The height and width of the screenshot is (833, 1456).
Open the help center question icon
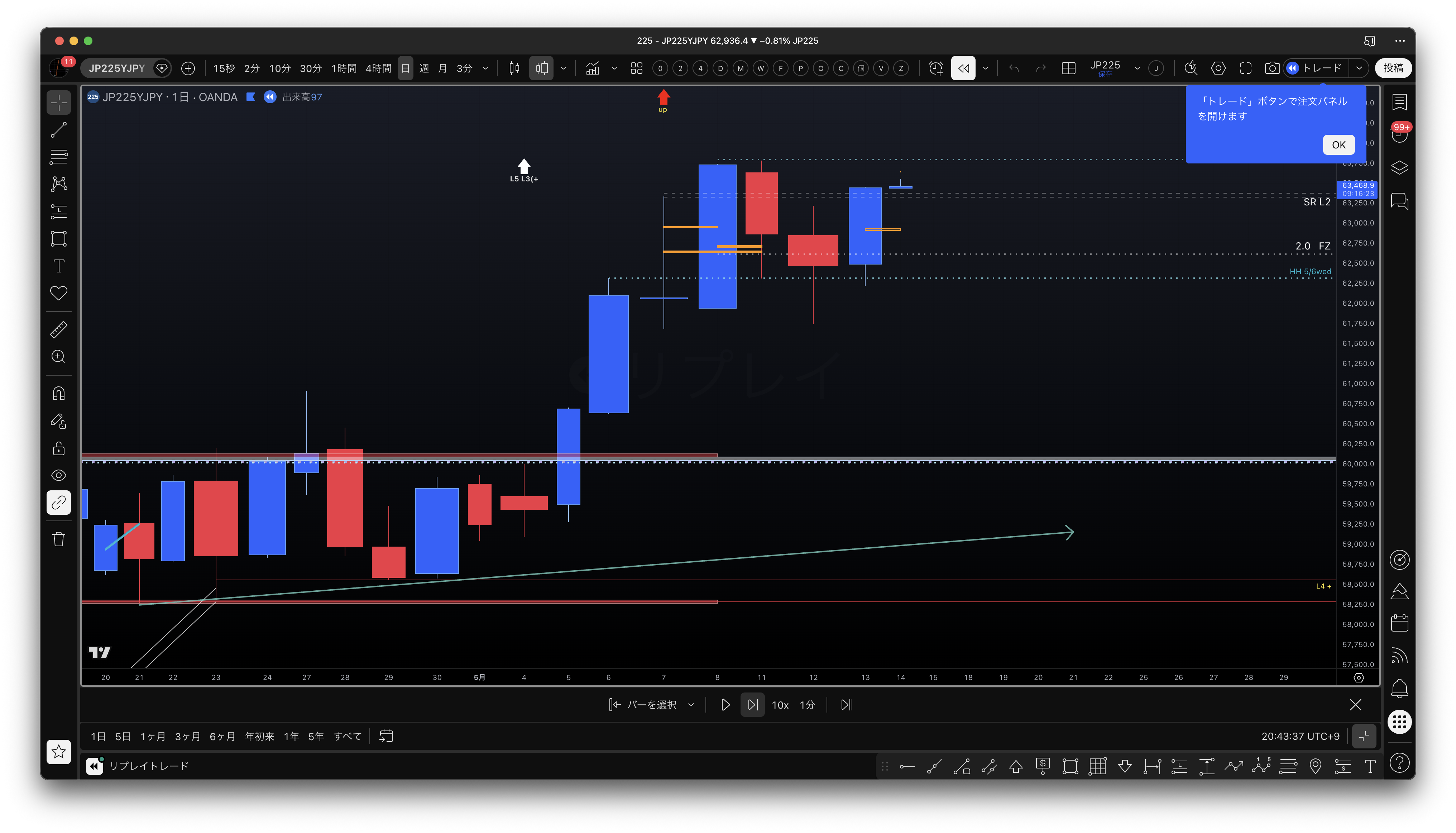(x=1399, y=763)
